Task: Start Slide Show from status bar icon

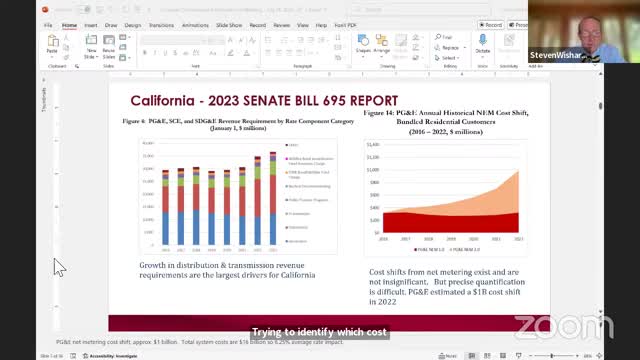Action: (x=518, y=356)
